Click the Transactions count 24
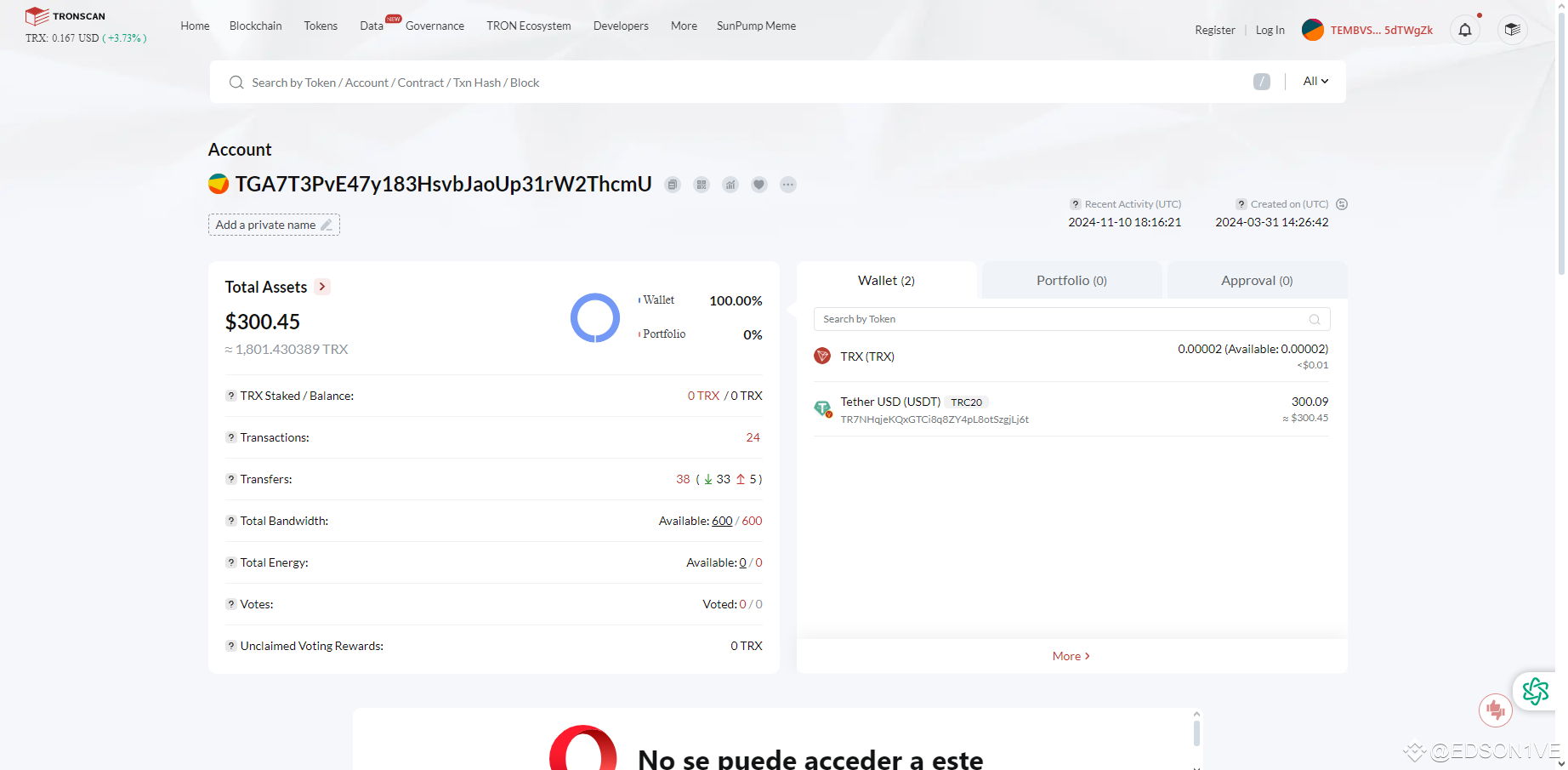Viewport: 1568px width, 770px height. (753, 437)
